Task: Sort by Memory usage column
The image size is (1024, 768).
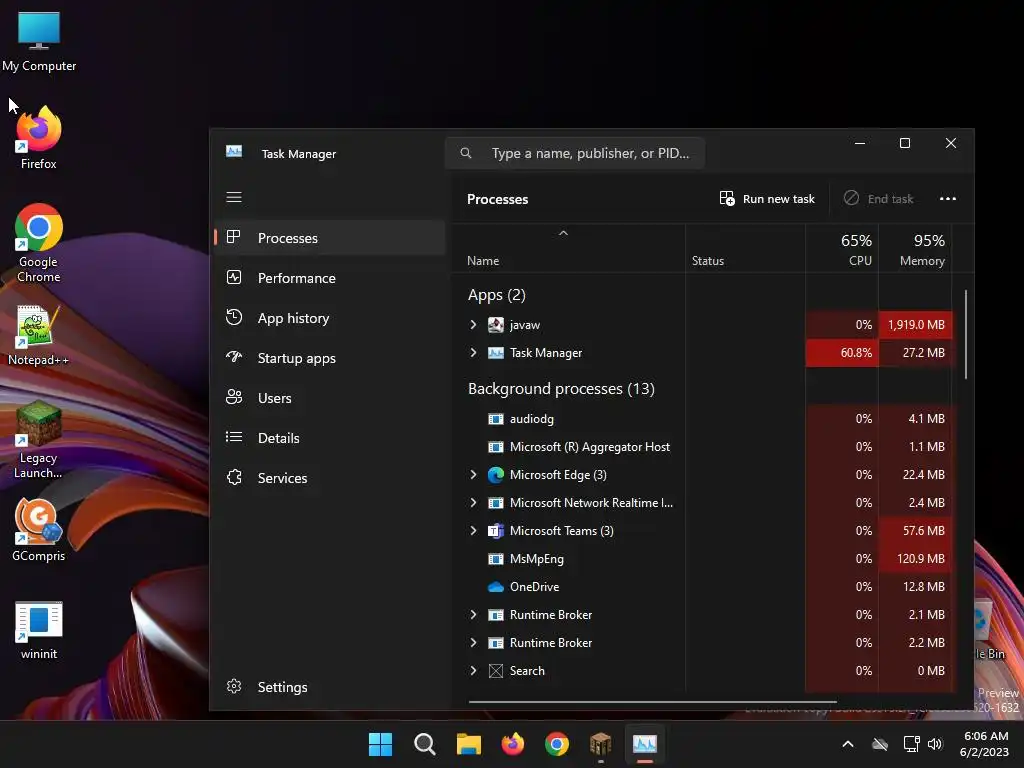Action: coord(915,249)
